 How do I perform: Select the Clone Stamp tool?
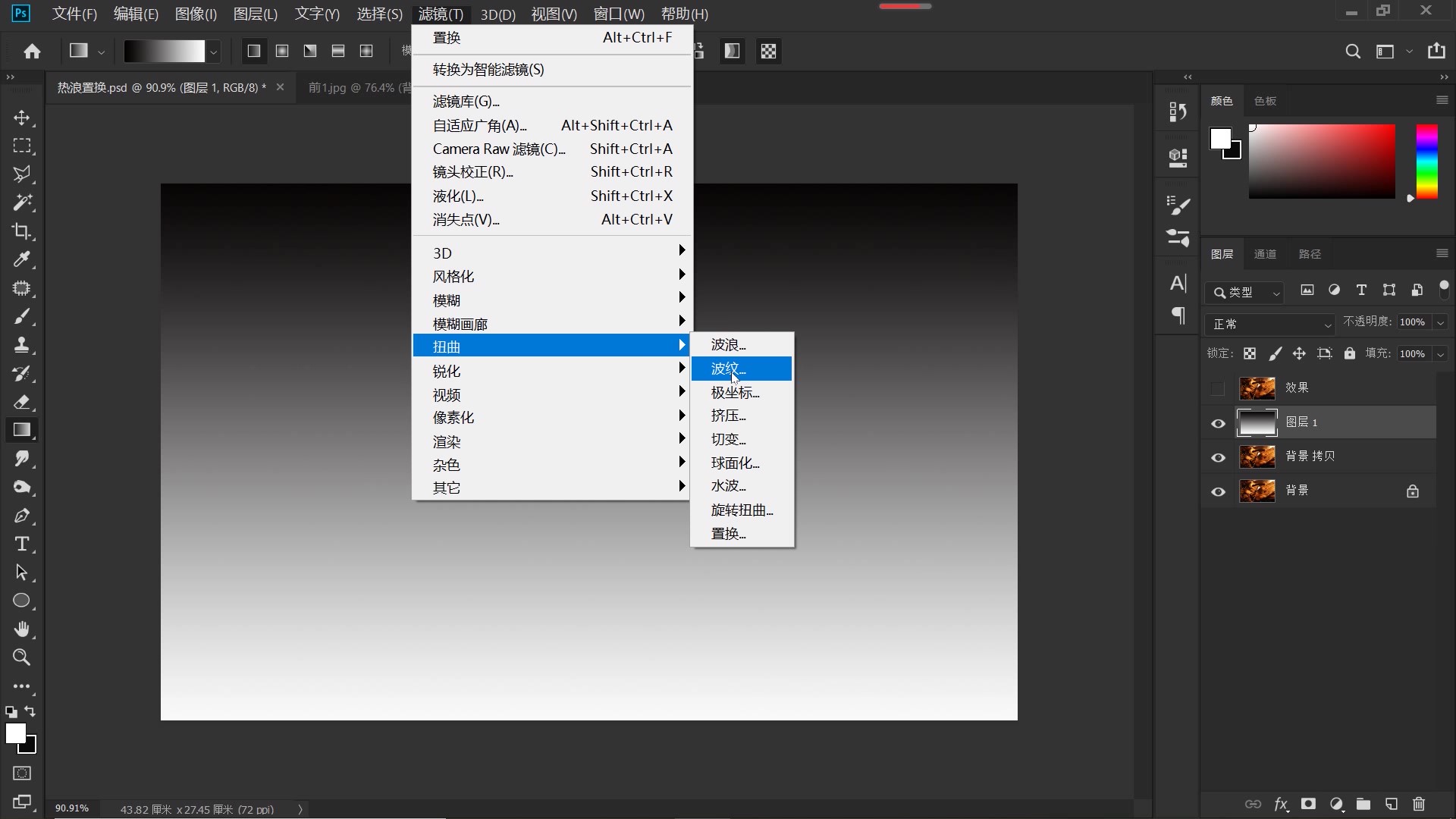point(21,345)
